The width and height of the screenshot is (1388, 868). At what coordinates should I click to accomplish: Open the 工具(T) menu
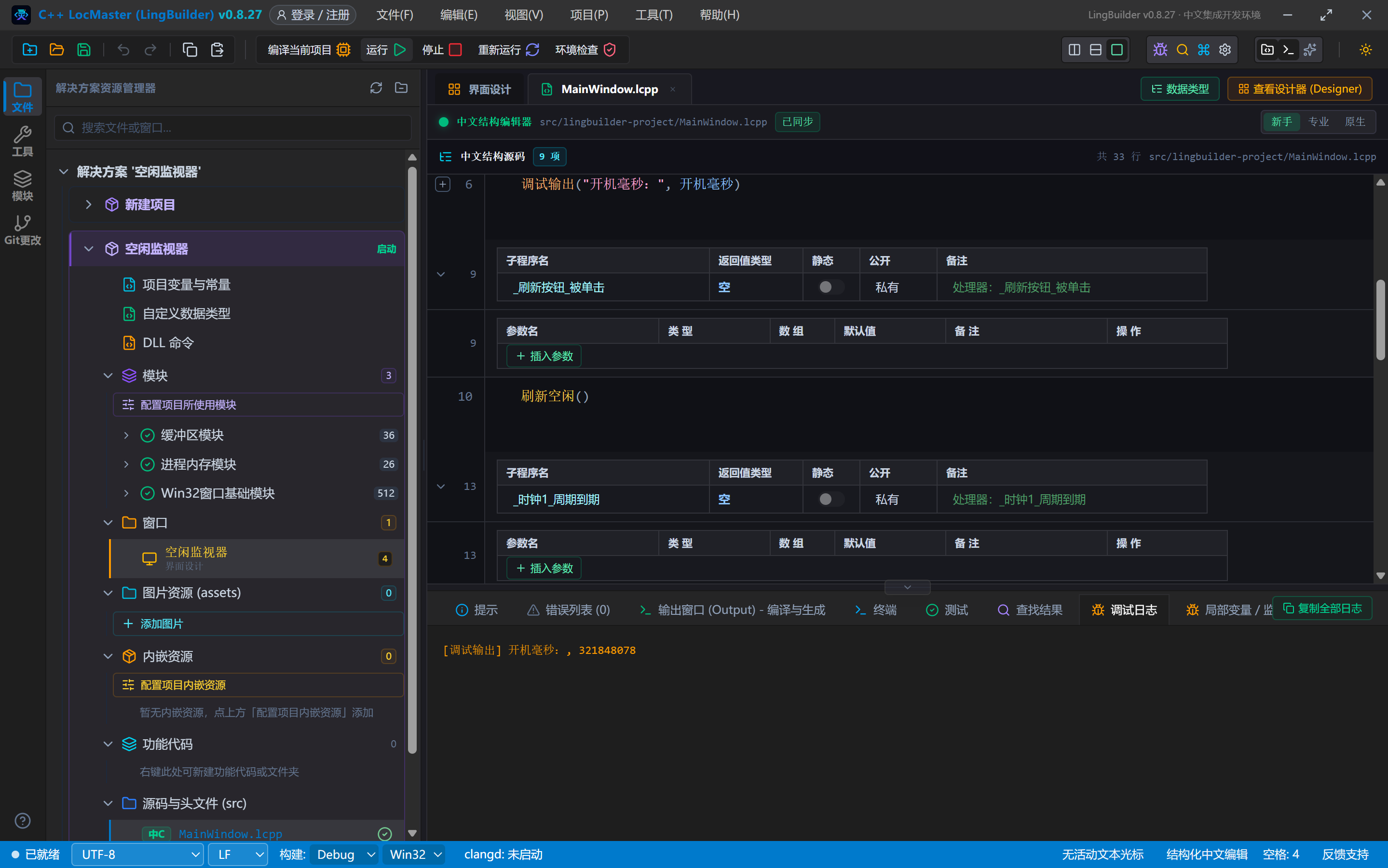654,15
